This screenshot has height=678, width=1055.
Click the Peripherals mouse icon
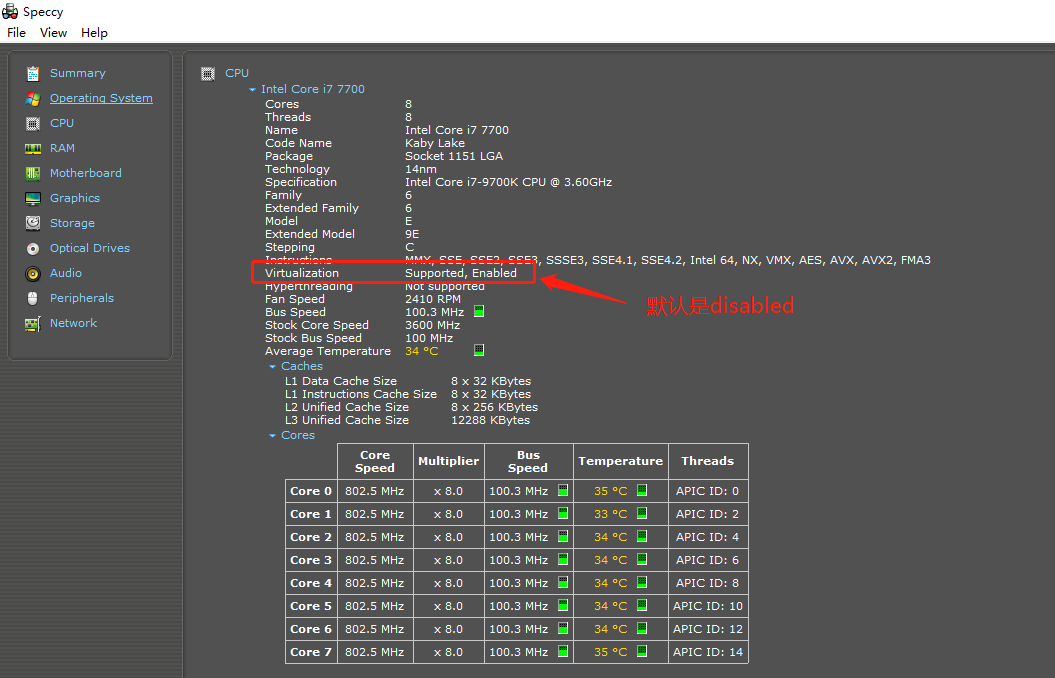32,297
